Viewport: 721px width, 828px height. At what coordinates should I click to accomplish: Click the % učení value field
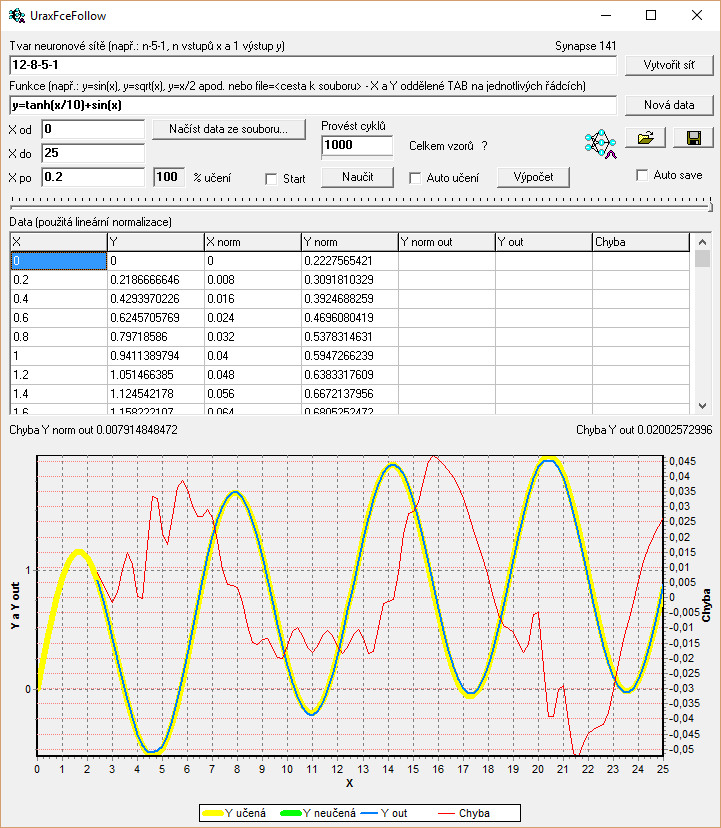[x=169, y=177]
